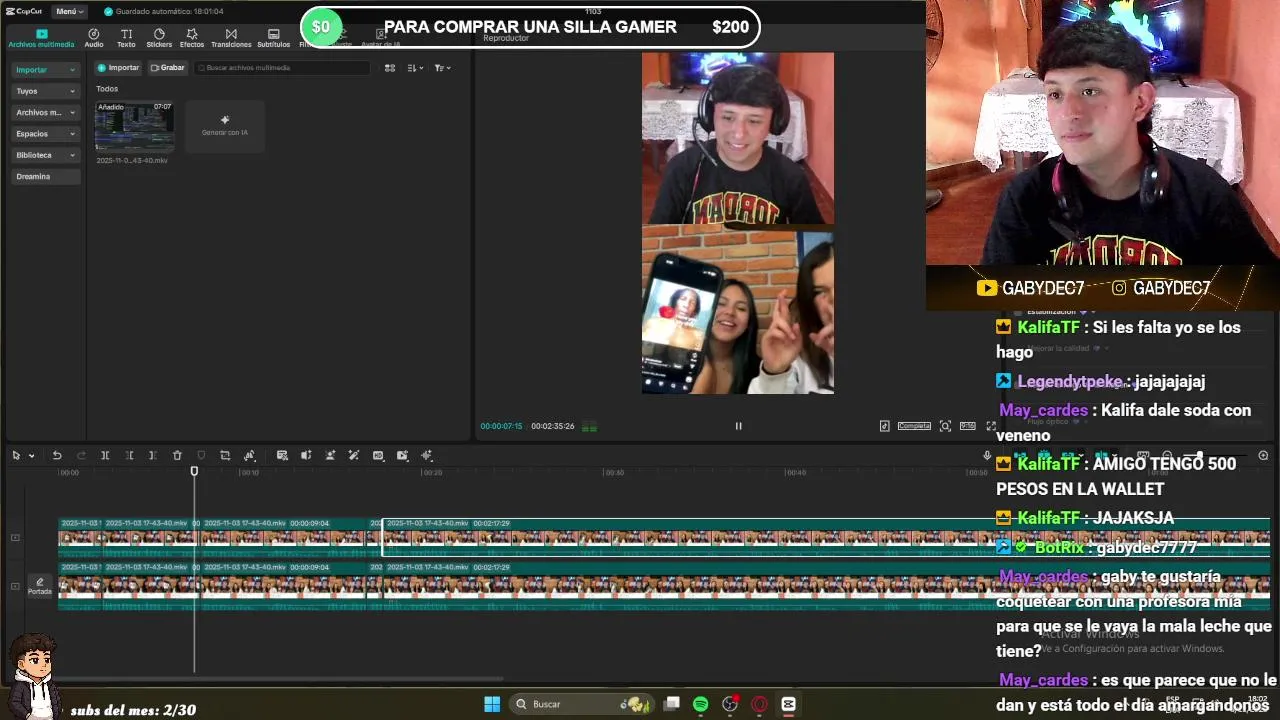This screenshot has width=1280, height=720.
Task: Select the highlighted upper-track clip 00:02:17:29
Action: click(x=826, y=537)
